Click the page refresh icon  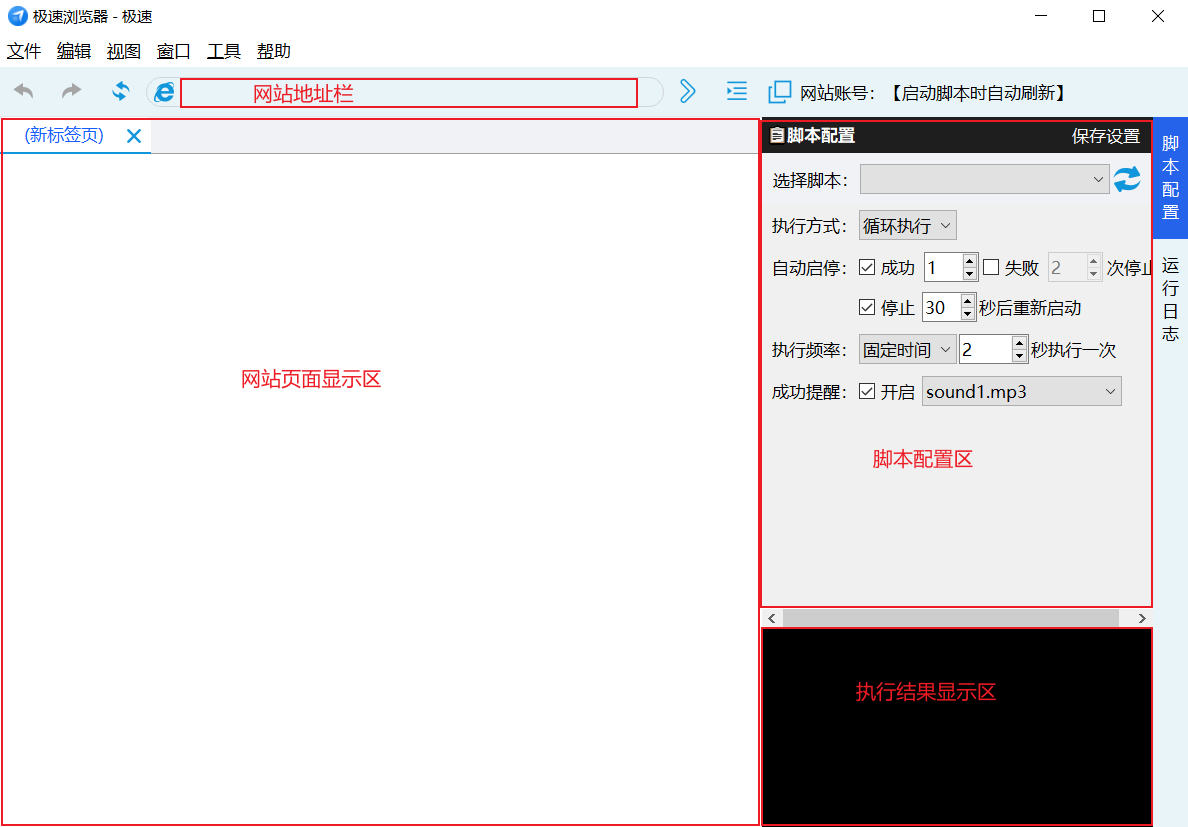120,92
